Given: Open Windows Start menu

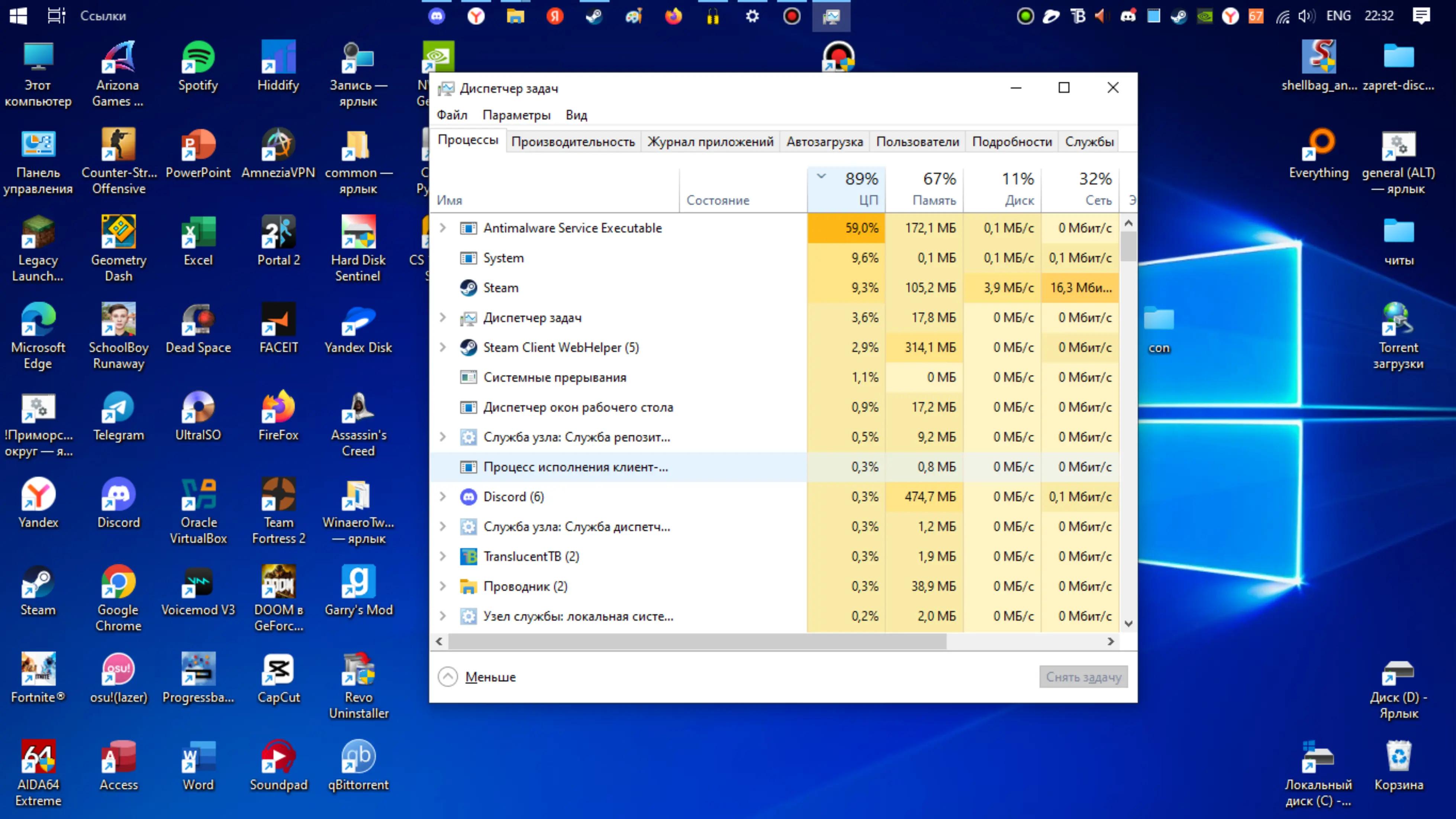Looking at the screenshot, I should point(18,16).
